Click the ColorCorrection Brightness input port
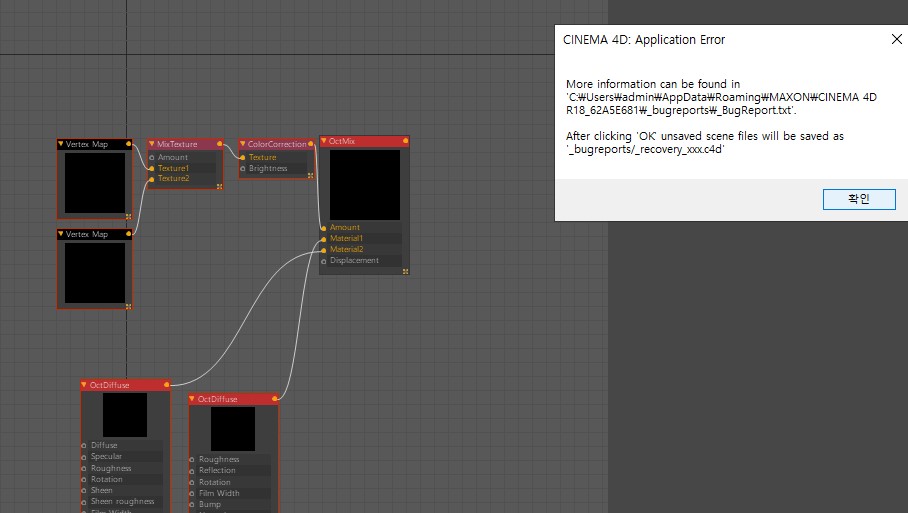 tap(243, 168)
